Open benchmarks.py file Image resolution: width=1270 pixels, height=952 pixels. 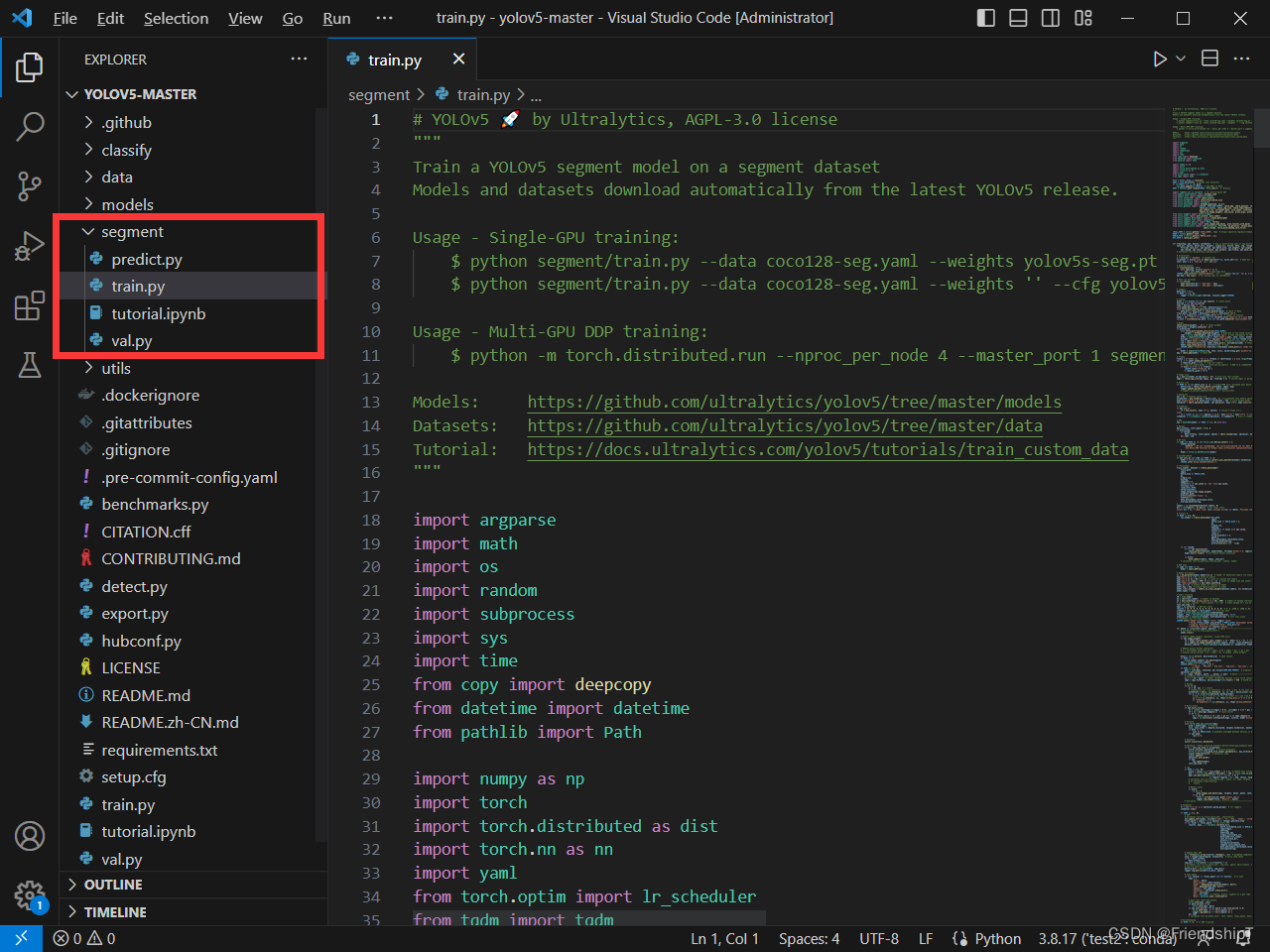pyautogui.click(x=192, y=504)
